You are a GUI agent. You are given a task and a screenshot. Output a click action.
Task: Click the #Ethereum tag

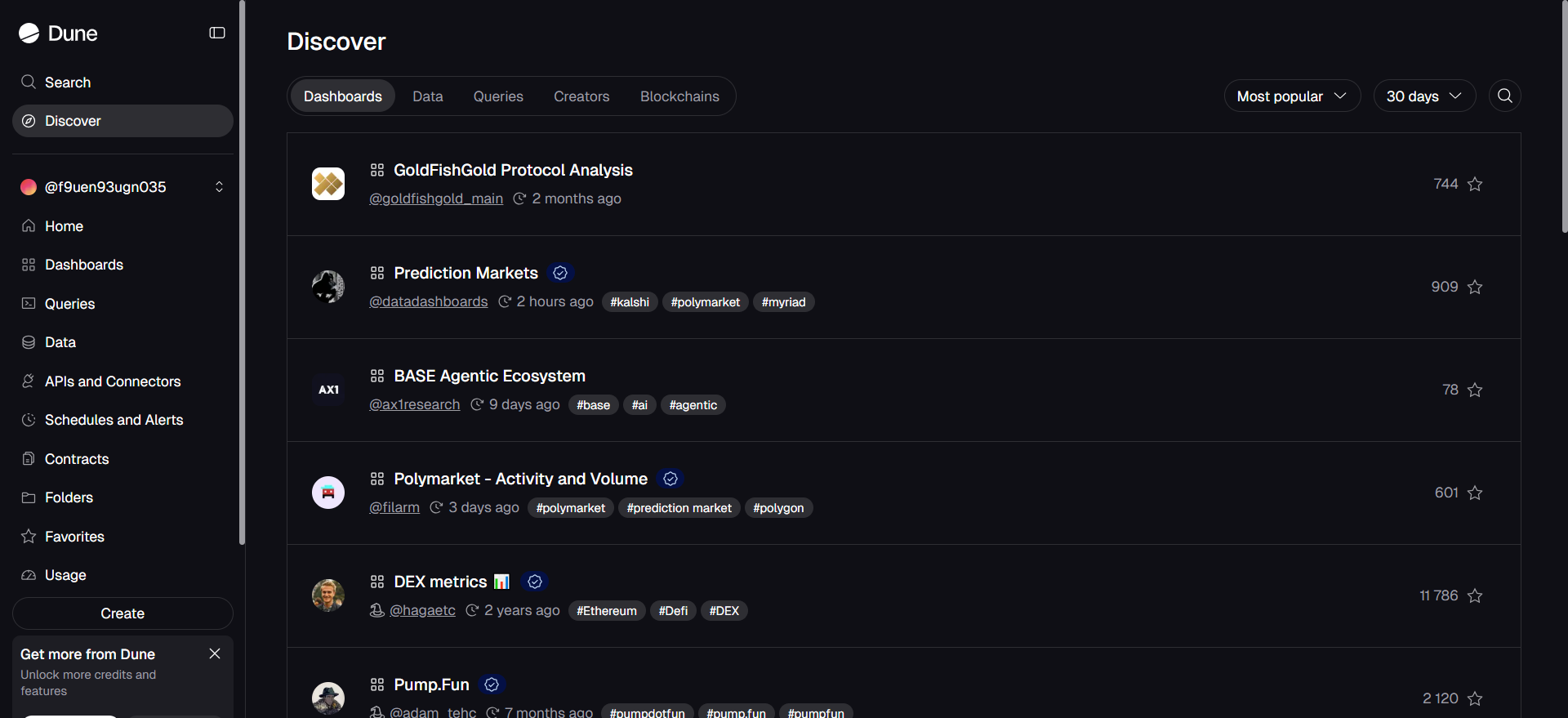click(607, 611)
